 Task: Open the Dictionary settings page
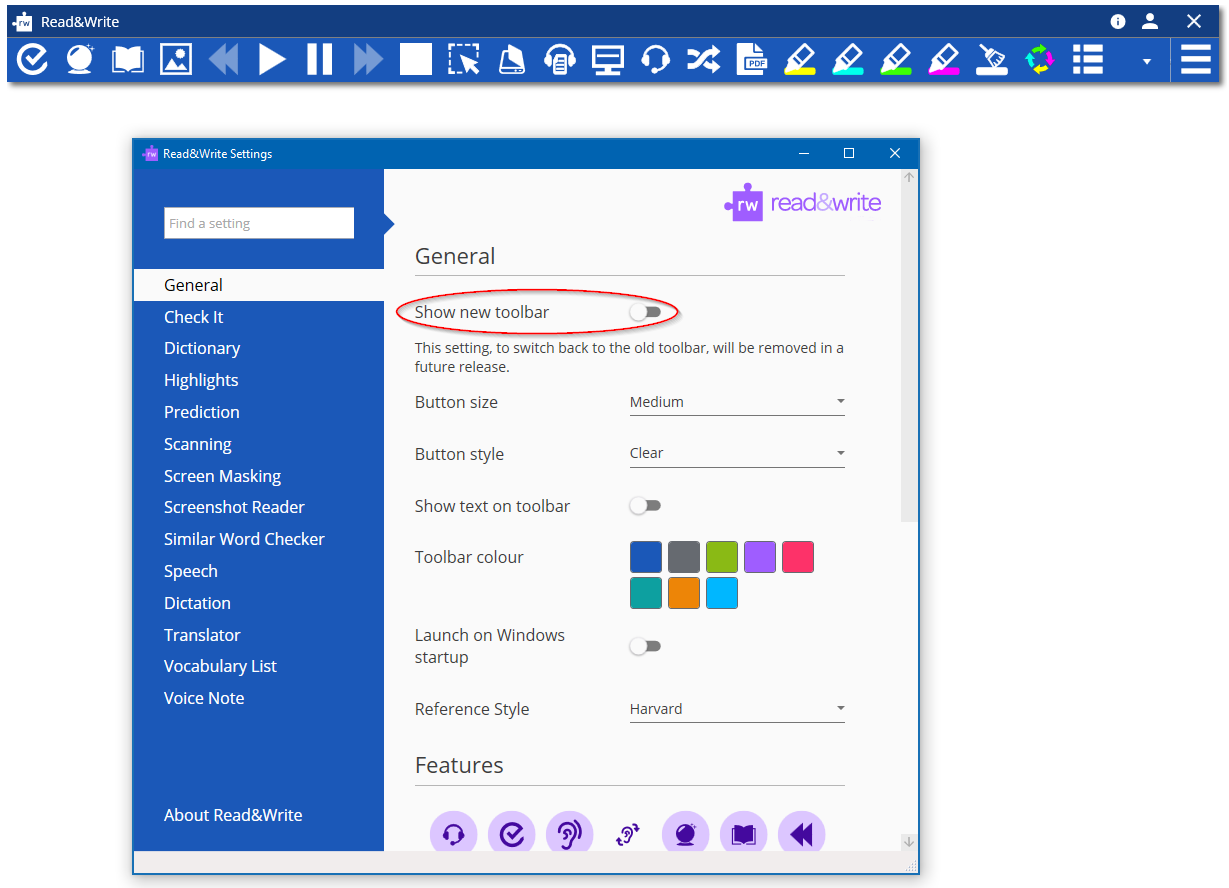click(202, 348)
